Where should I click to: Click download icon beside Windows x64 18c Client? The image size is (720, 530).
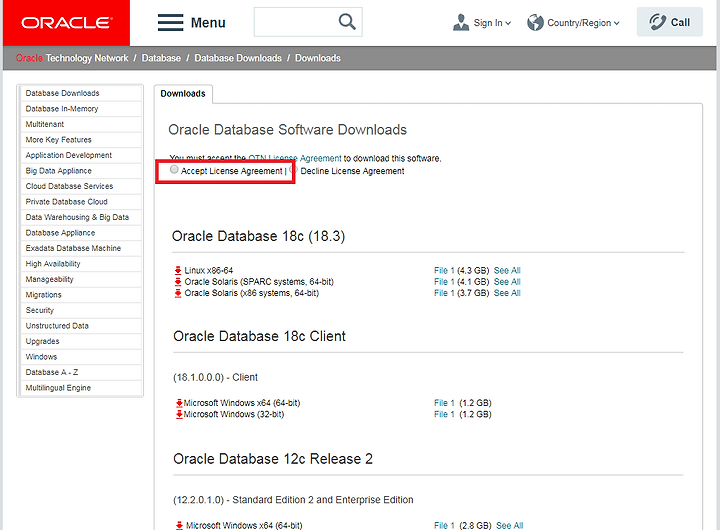[x=180, y=403]
